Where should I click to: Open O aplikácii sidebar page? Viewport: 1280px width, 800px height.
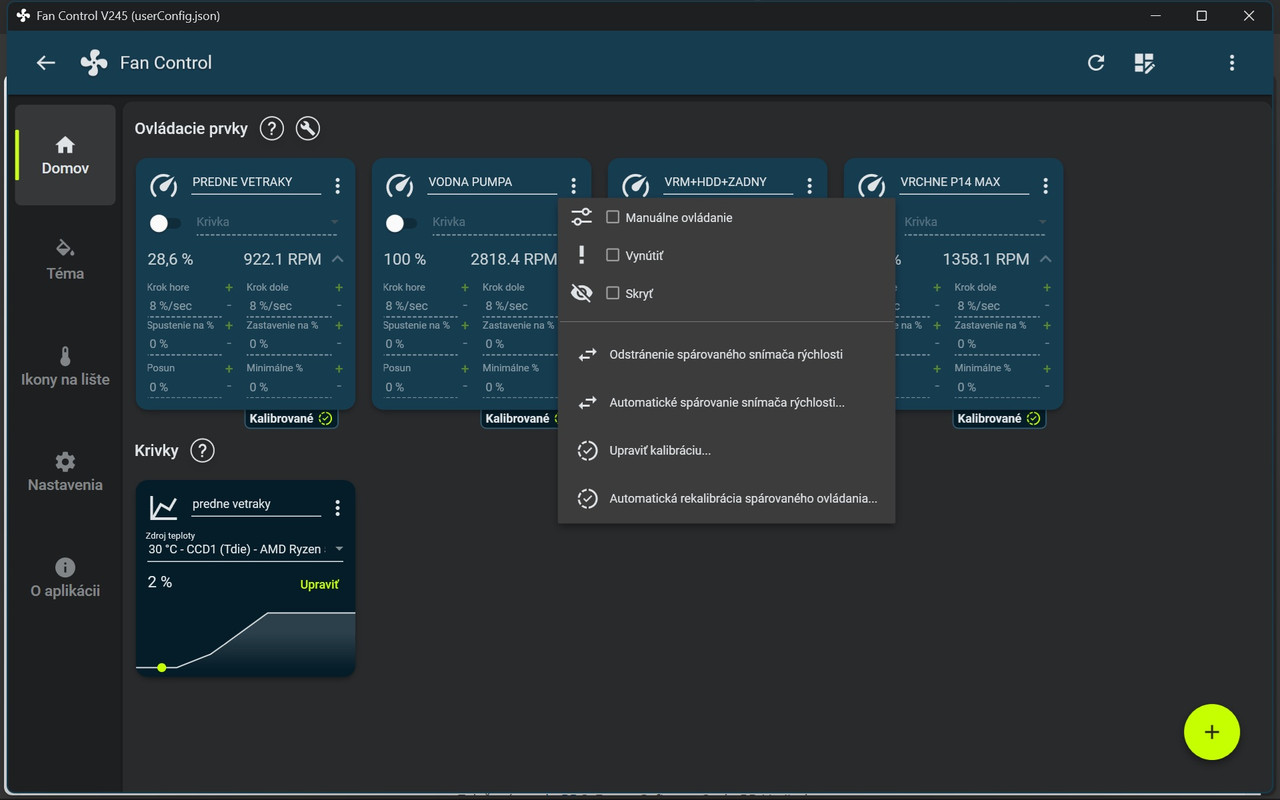(x=65, y=578)
